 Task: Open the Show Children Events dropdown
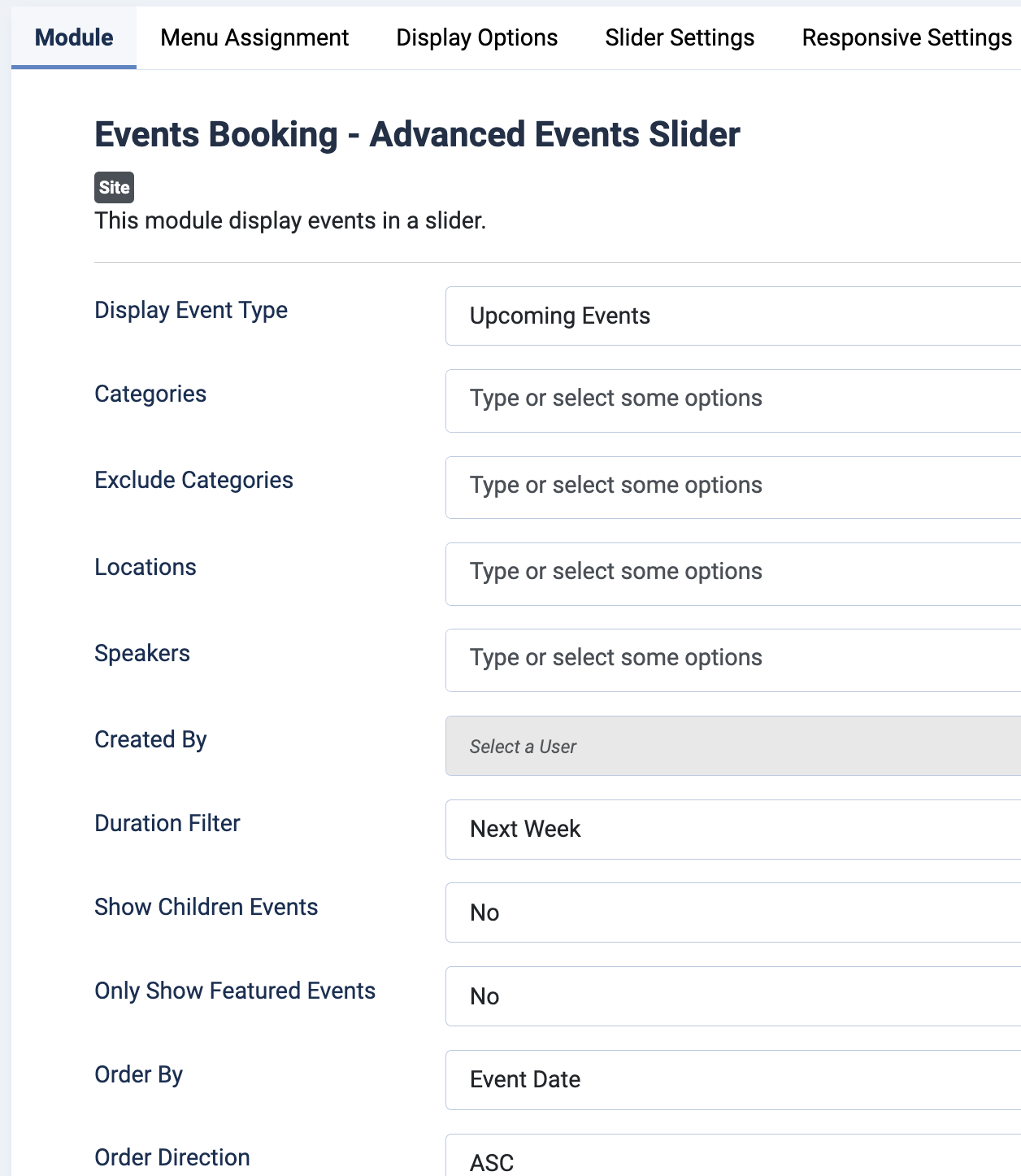coord(733,912)
